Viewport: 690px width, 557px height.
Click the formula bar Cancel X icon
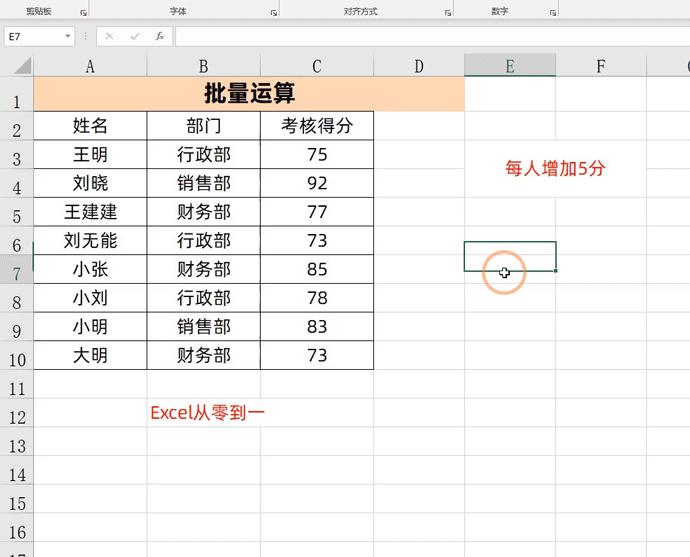[109, 36]
